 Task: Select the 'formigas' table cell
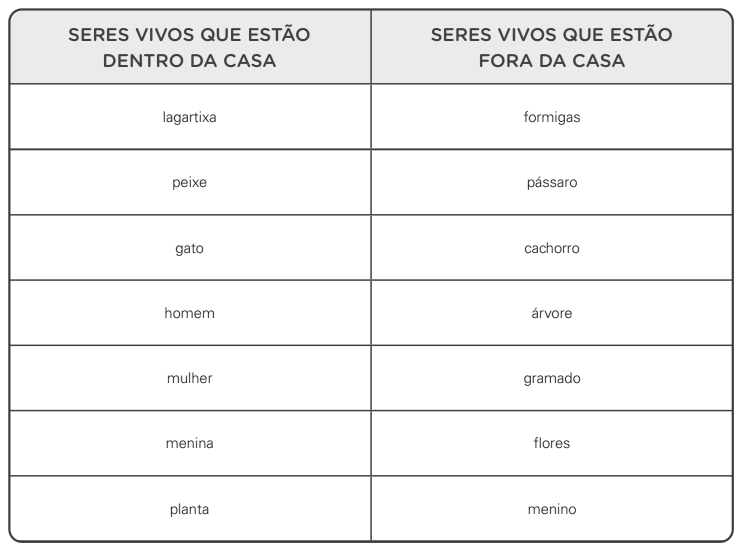551,117
